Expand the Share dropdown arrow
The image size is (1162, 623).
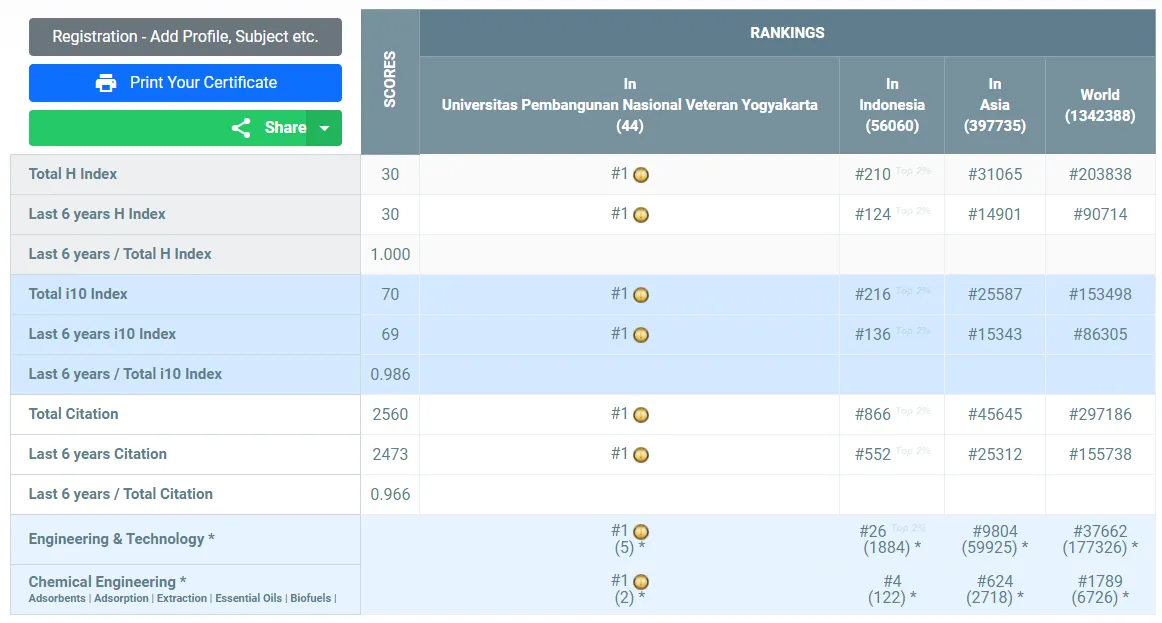point(324,128)
